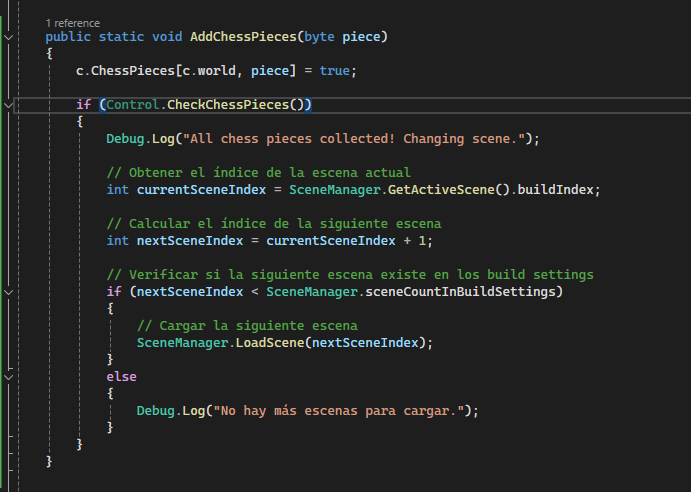Click the 'LoadScene' method call
This screenshot has height=492, width=691.
point(270,343)
